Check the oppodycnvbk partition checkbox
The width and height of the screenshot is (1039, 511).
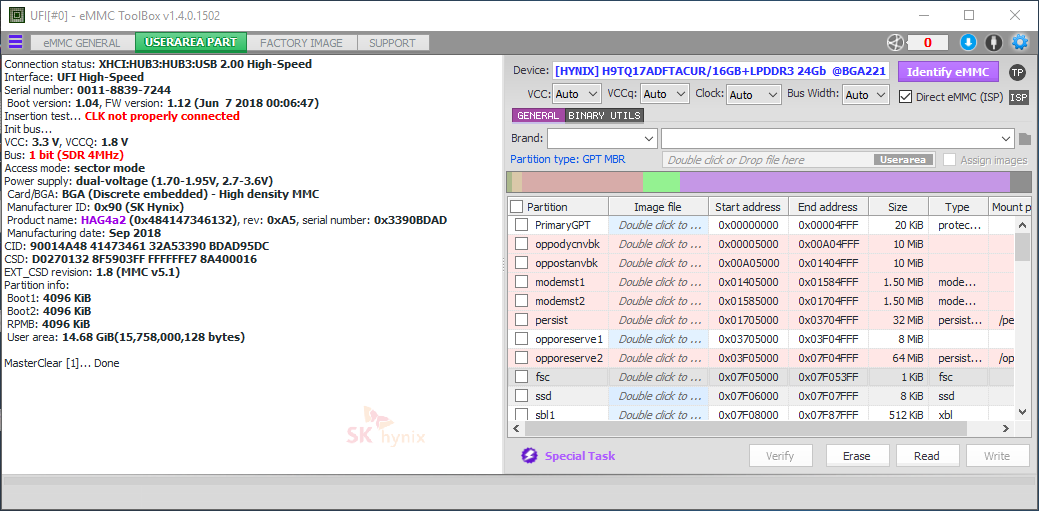521,244
